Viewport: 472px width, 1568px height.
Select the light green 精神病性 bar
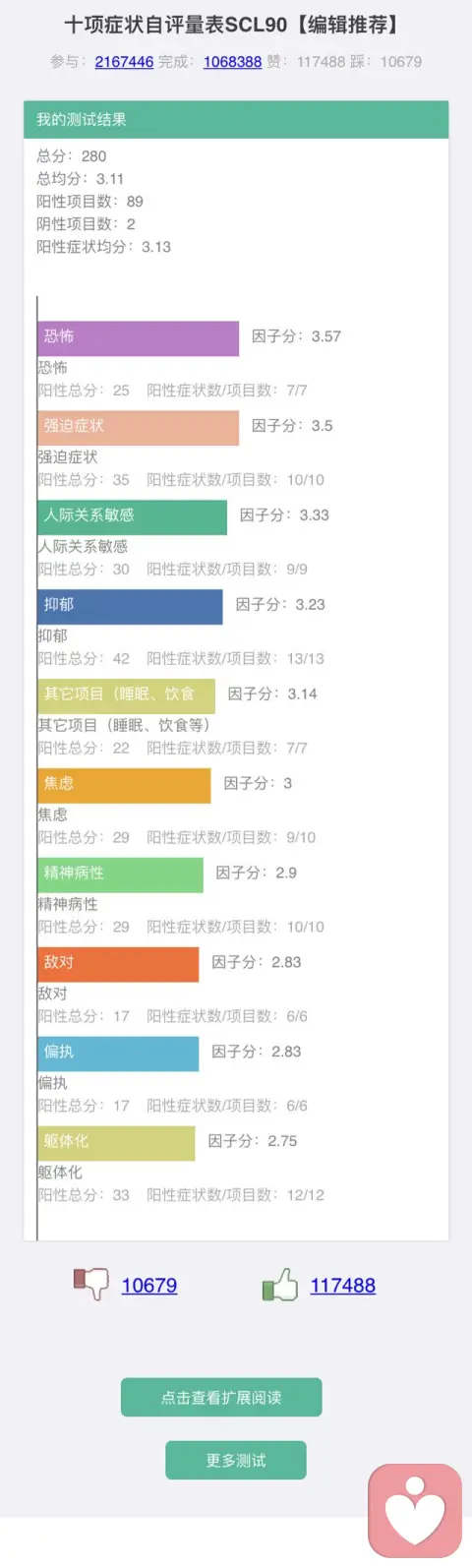point(121,874)
